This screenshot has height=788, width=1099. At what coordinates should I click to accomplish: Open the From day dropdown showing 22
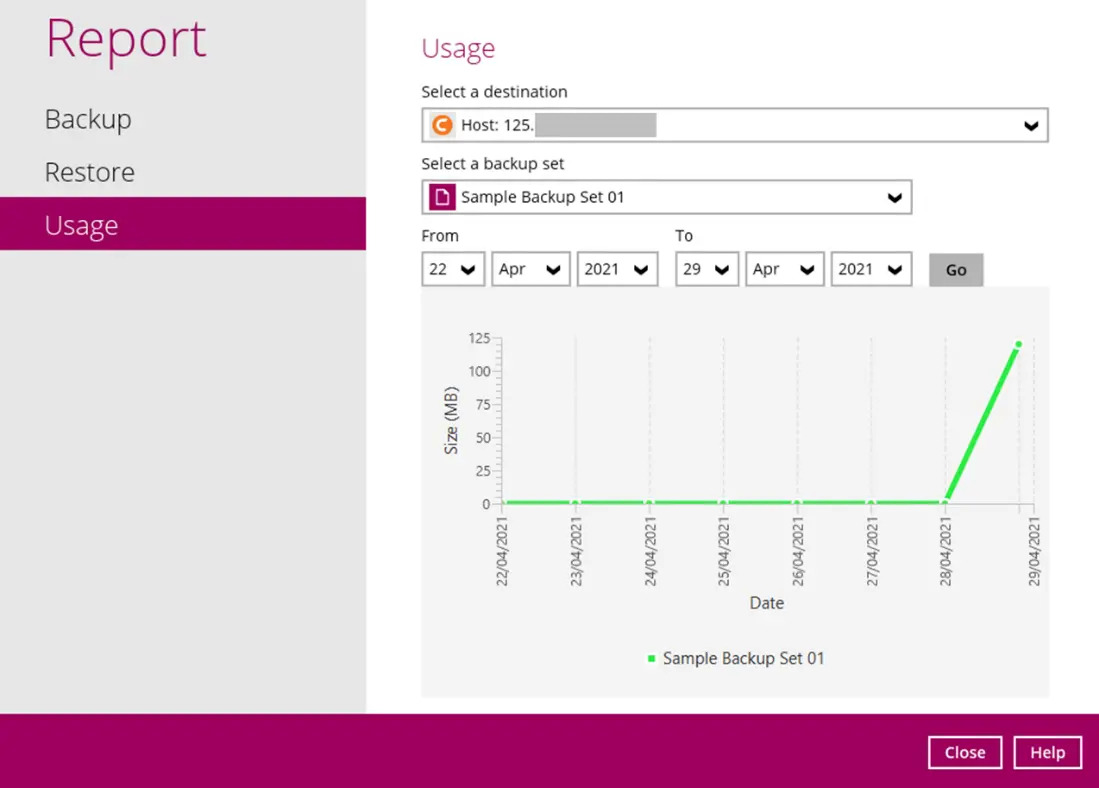(453, 269)
